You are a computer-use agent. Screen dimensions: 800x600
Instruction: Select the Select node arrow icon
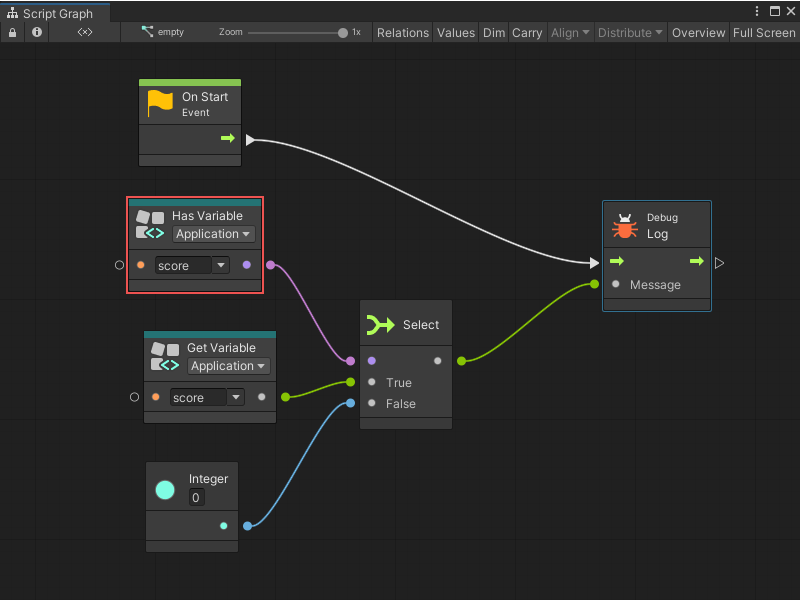click(378, 324)
